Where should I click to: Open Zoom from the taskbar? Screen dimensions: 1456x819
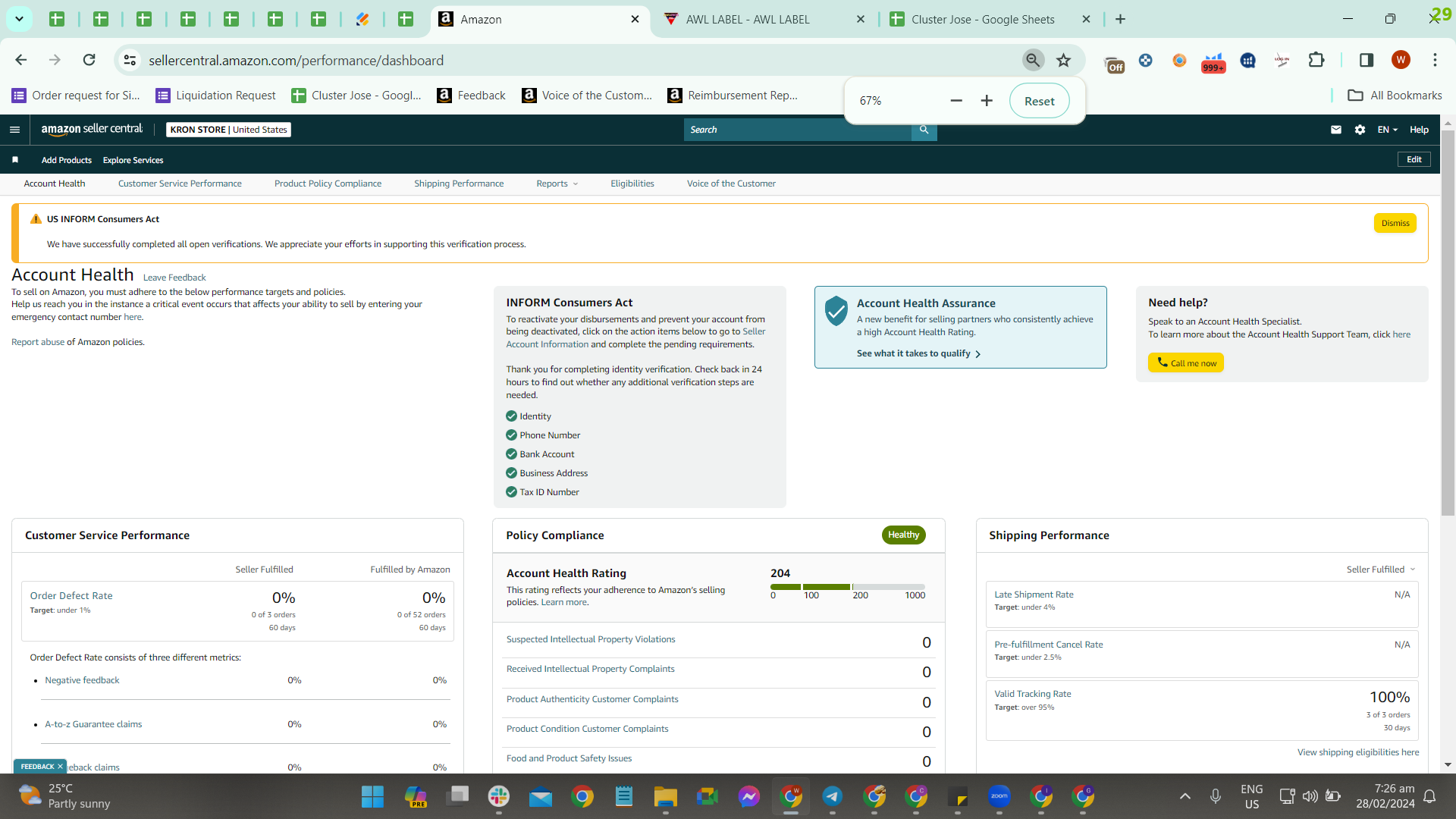coord(999,796)
